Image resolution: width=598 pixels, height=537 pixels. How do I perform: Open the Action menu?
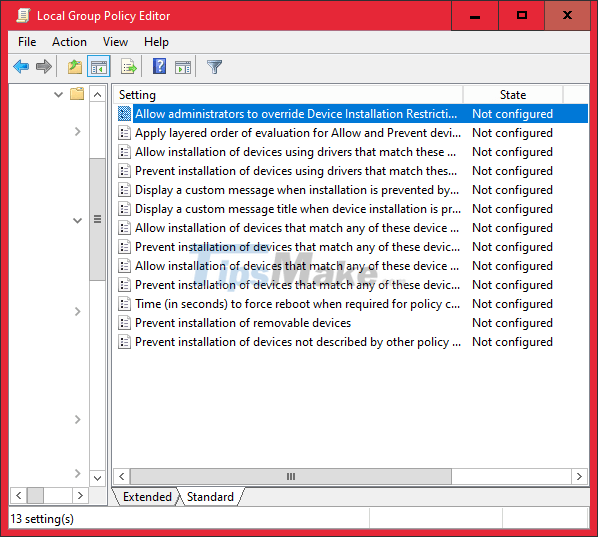click(69, 42)
